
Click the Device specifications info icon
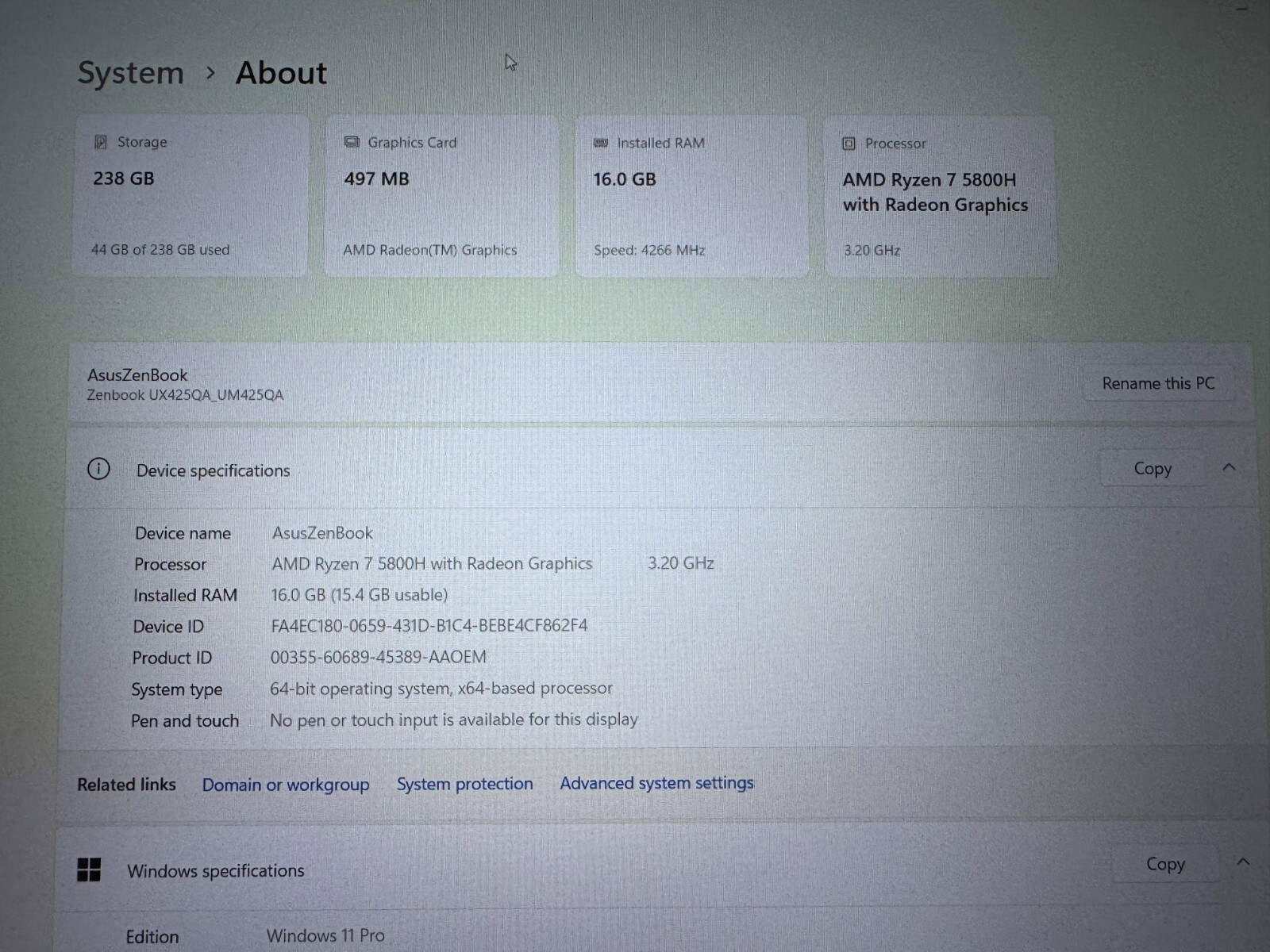point(98,469)
